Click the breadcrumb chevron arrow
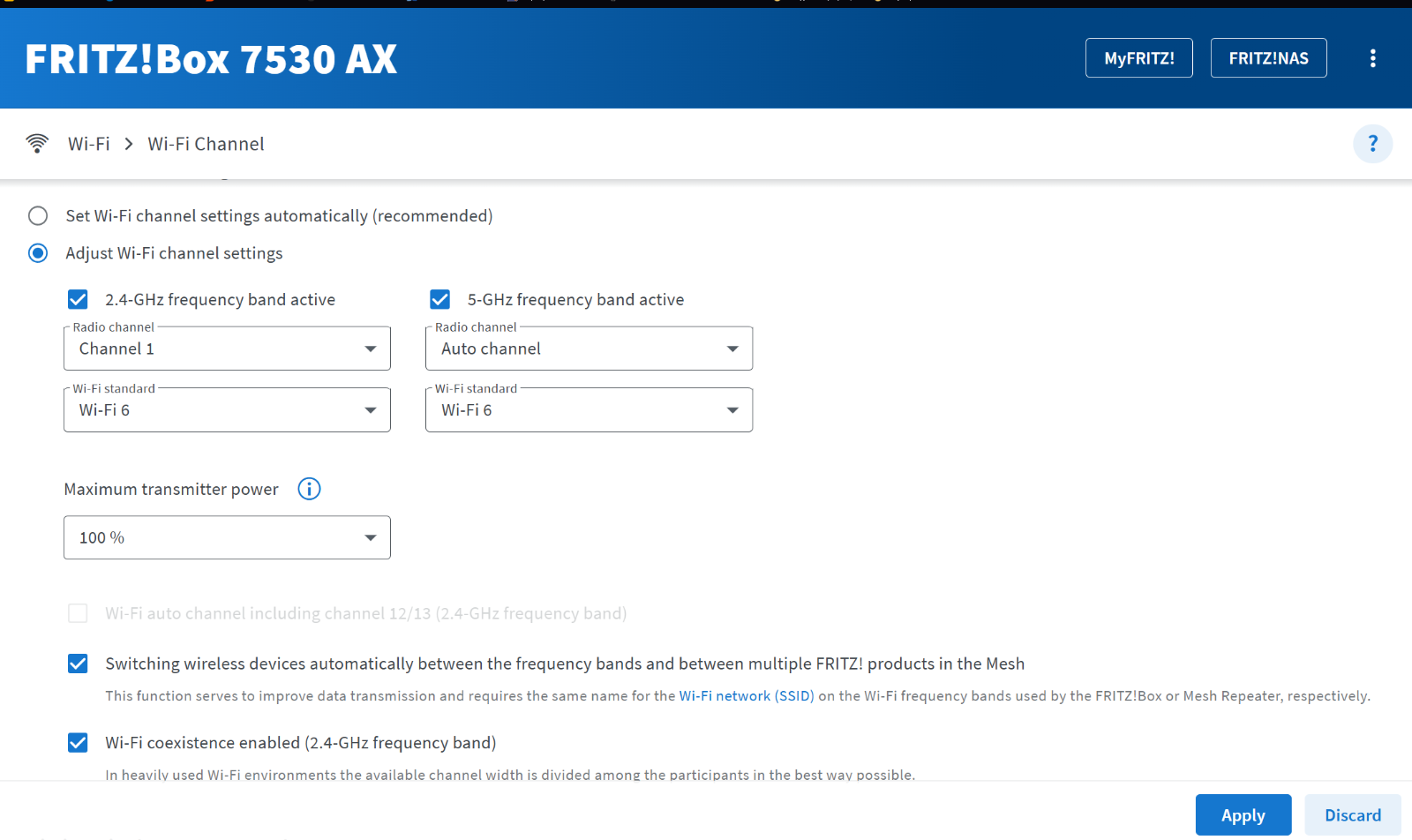Viewport: 1412px width, 840px height. pos(129,144)
